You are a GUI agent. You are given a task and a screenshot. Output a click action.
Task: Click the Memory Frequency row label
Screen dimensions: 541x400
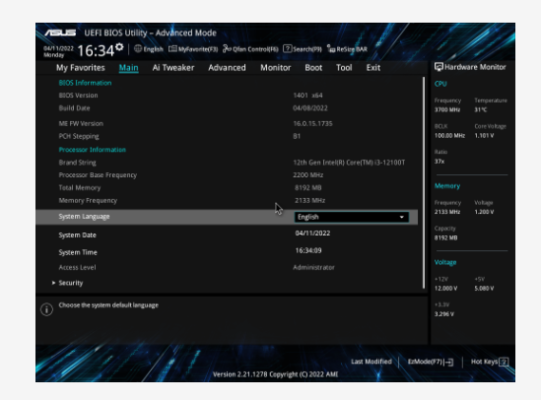coord(88,201)
